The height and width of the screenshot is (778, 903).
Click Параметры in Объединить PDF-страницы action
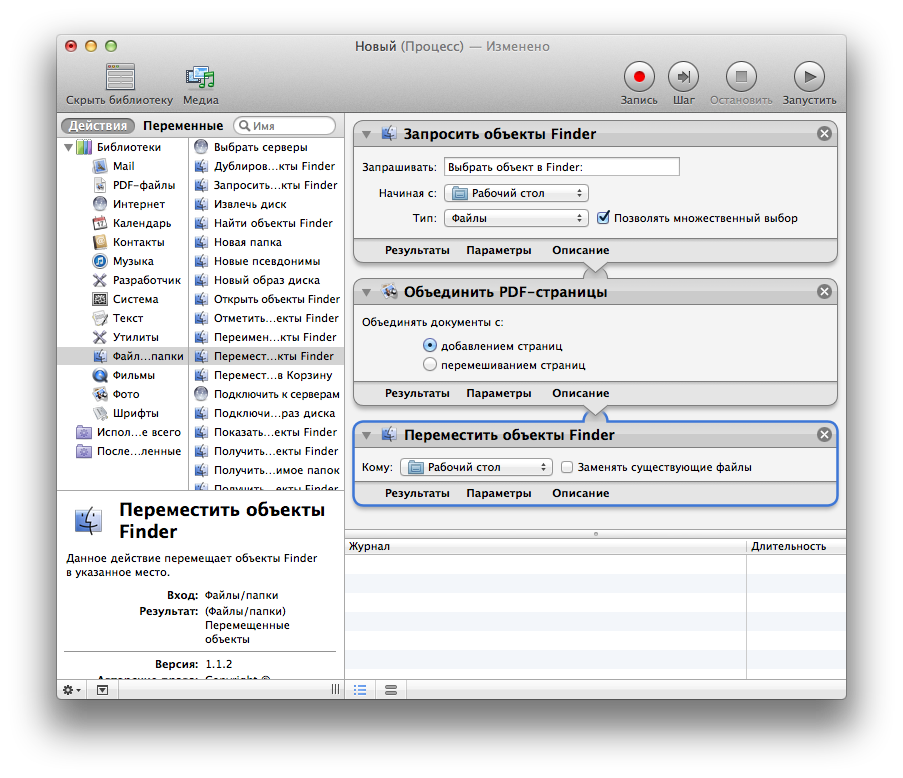(x=498, y=394)
